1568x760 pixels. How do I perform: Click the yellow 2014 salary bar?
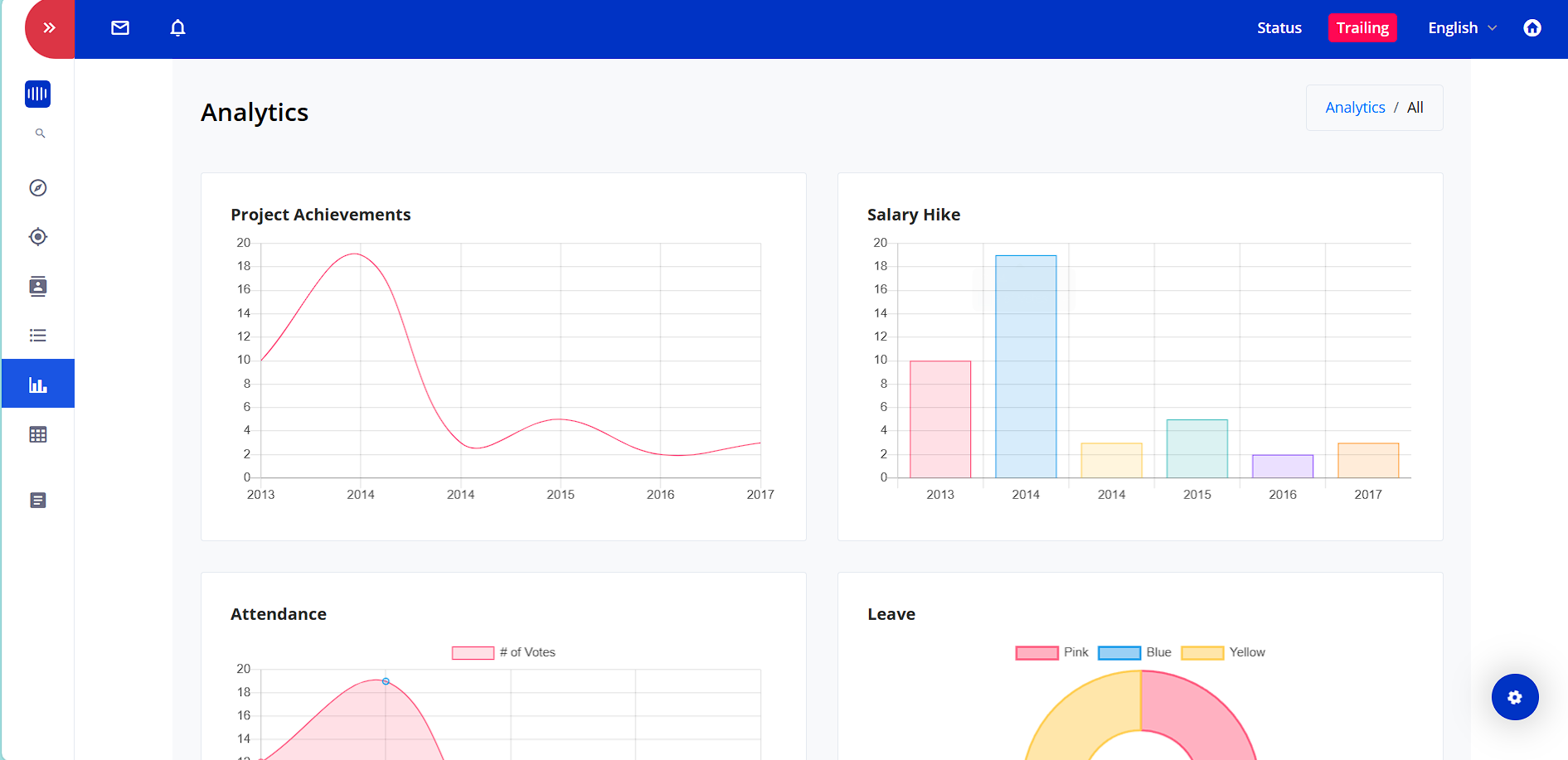[x=1112, y=461]
